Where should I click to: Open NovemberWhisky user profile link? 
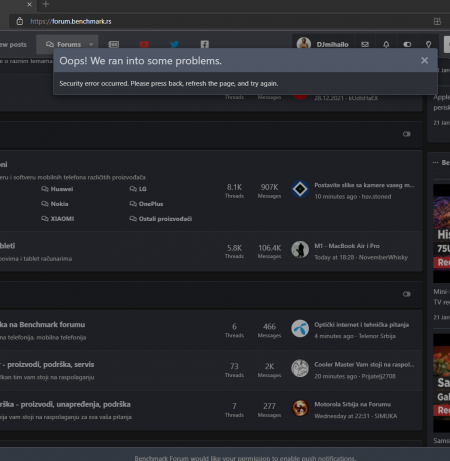pyautogui.click(x=383, y=257)
